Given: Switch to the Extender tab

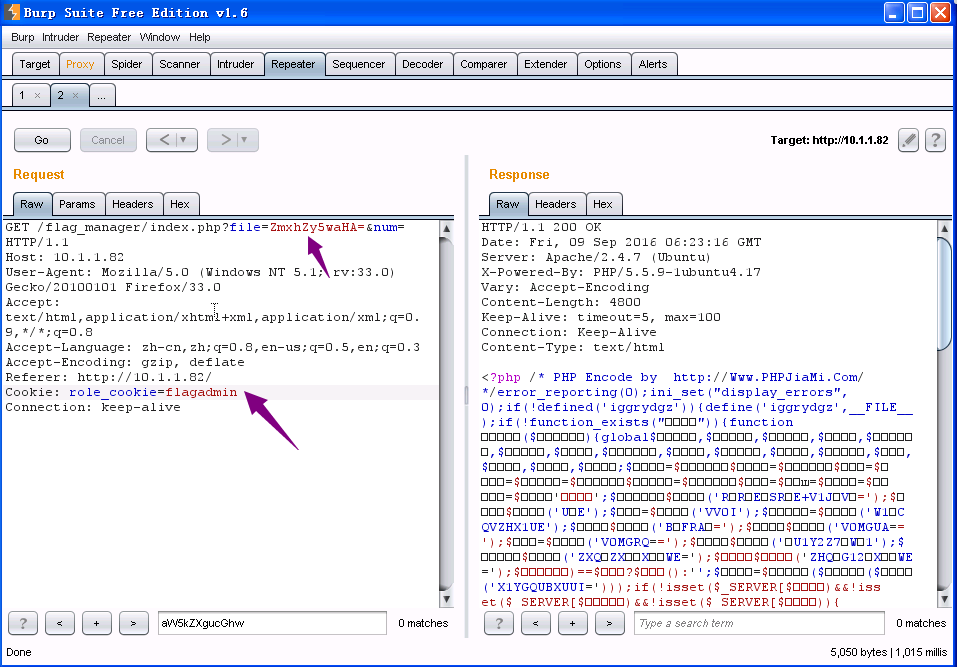Looking at the screenshot, I should pos(546,64).
